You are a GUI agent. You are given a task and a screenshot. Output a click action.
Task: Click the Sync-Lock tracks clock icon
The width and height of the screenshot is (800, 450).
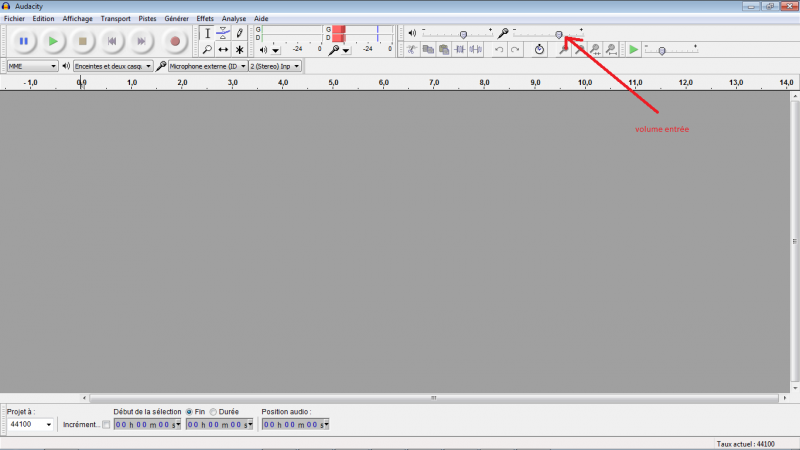[x=539, y=49]
